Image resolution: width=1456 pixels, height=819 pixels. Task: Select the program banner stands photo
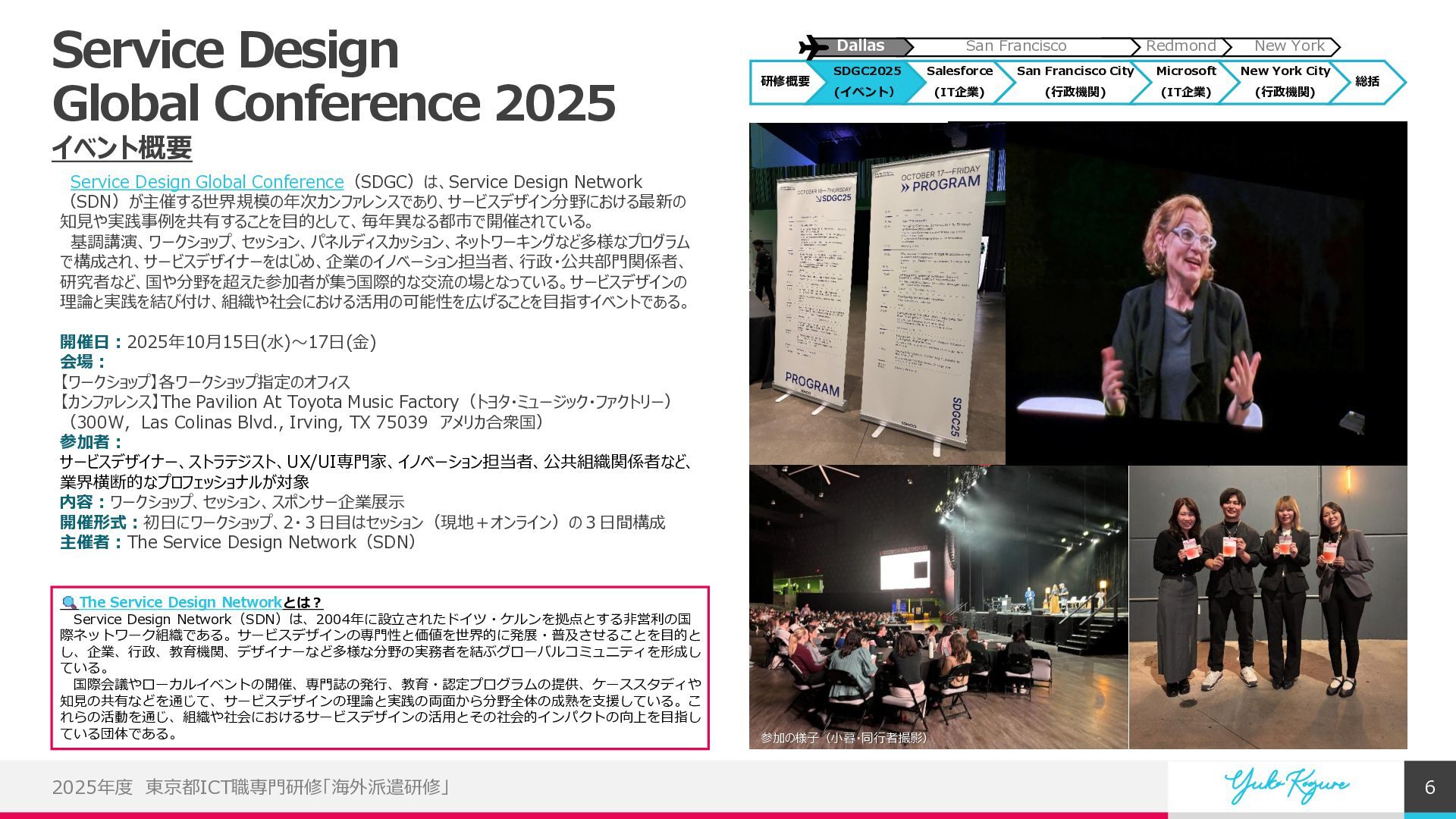point(877,293)
